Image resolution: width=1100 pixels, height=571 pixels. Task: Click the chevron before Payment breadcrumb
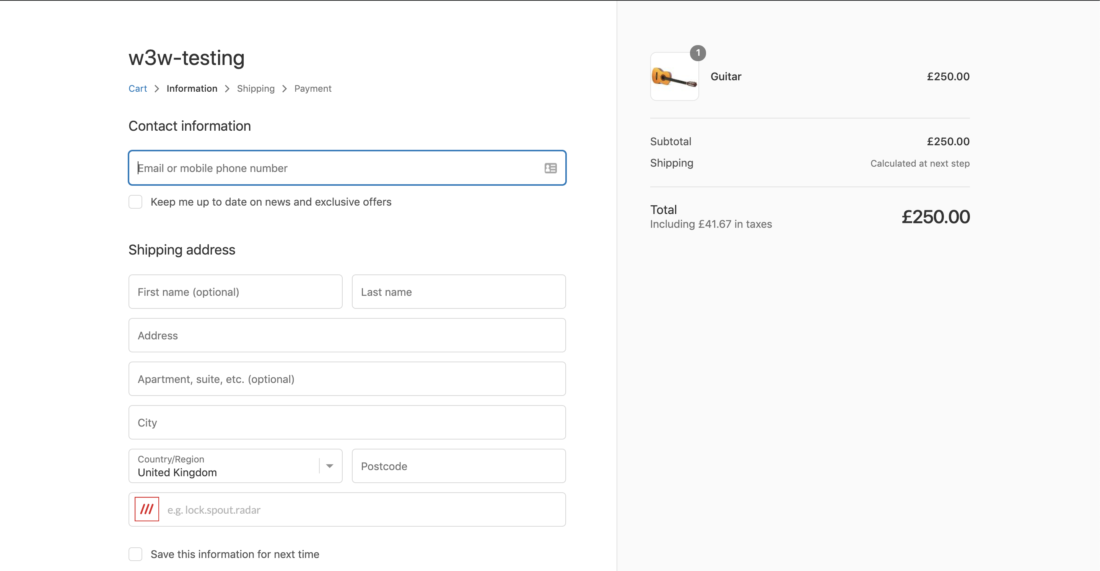pyautogui.click(x=284, y=89)
